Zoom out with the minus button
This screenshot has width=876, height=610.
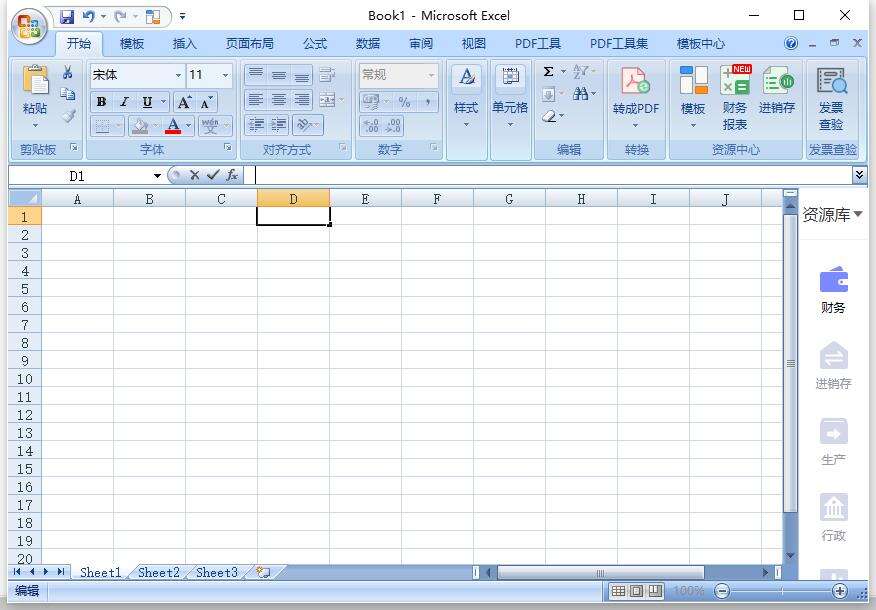click(722, 591)
